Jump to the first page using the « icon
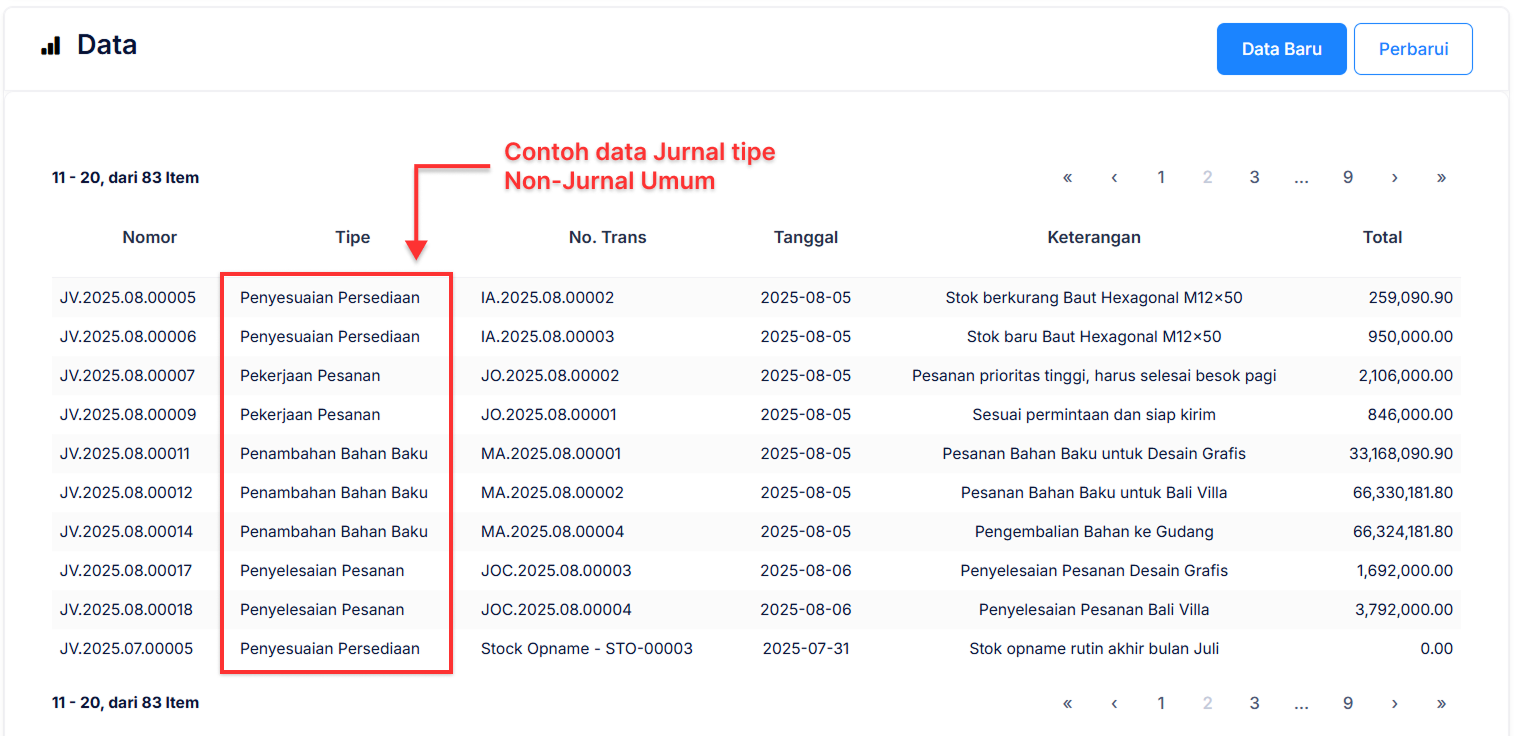 pos(1067,177)
